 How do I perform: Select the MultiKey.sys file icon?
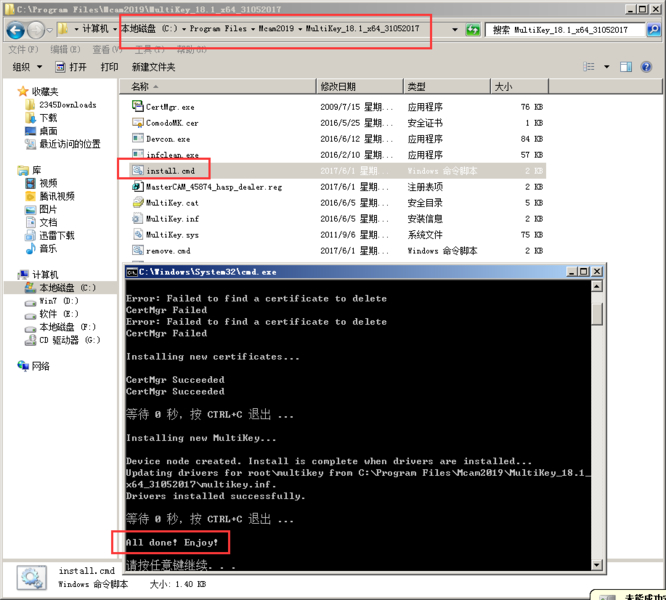(x=138, y=235)
